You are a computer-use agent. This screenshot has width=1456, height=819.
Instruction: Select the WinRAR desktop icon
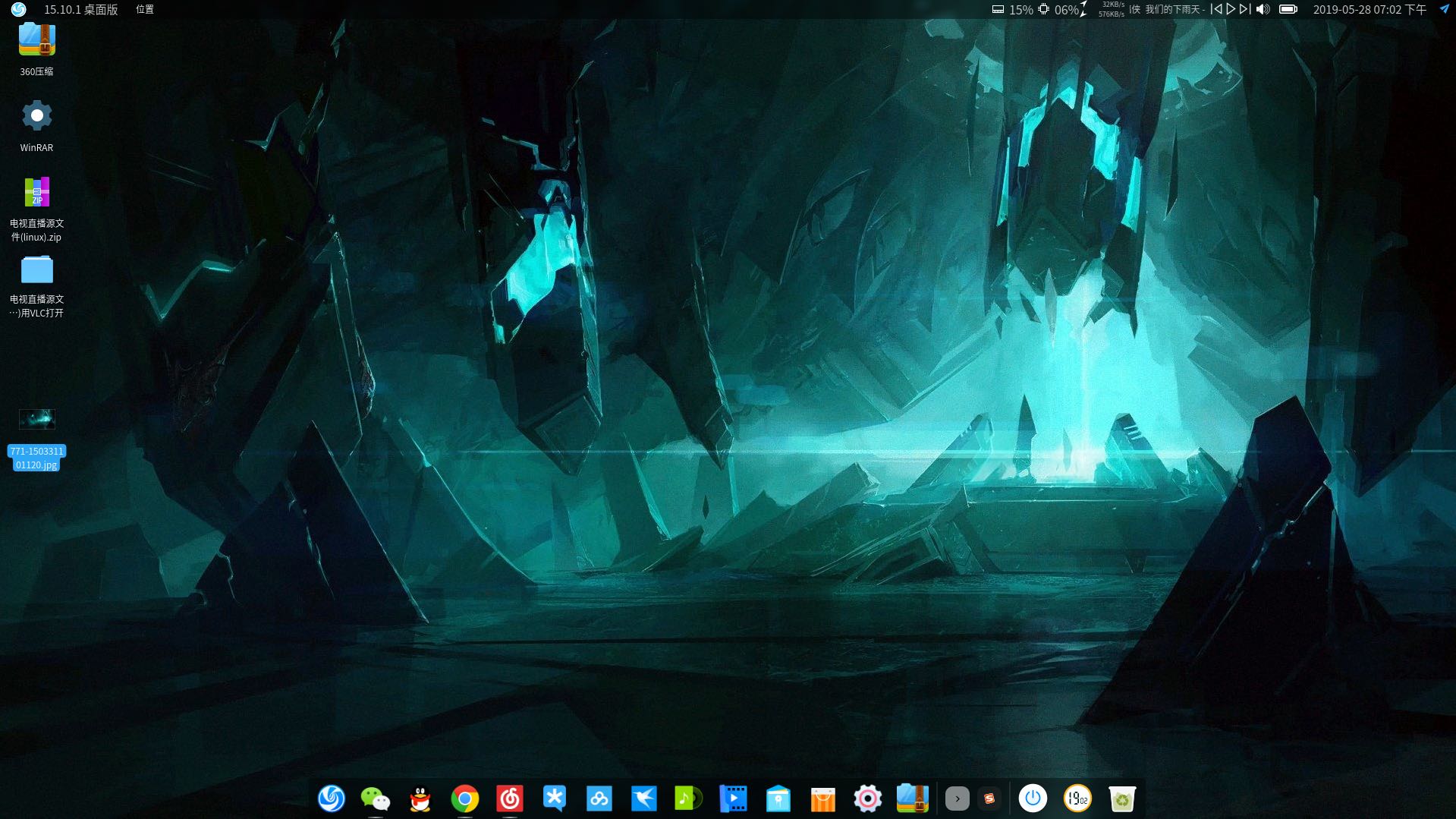[x=37, y=126]
